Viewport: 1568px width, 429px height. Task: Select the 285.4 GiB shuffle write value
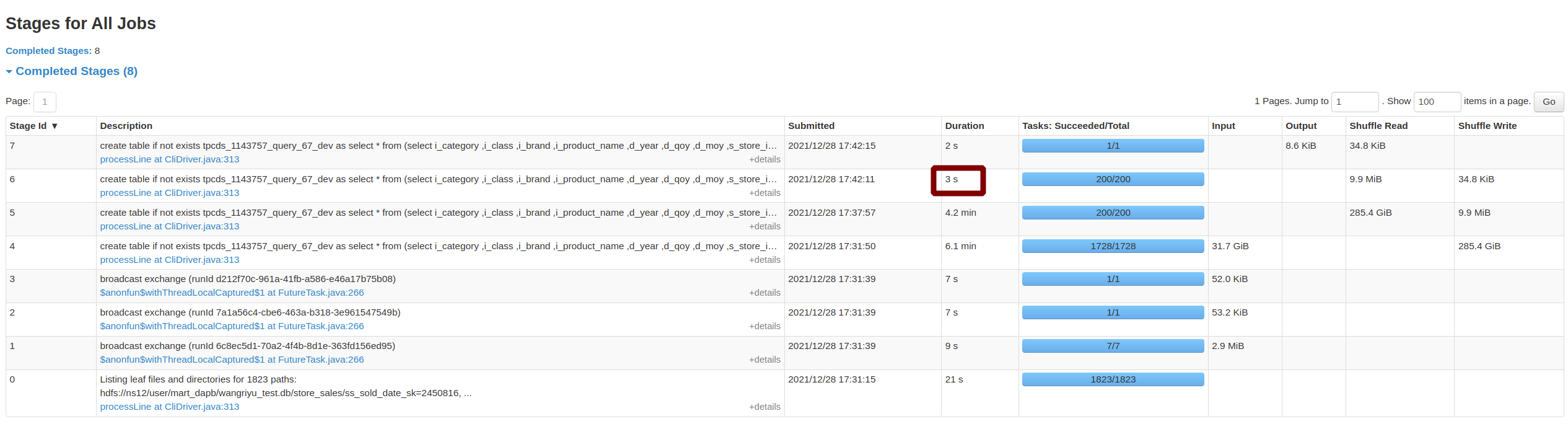pyautogui.click(x=1479, y=246)
